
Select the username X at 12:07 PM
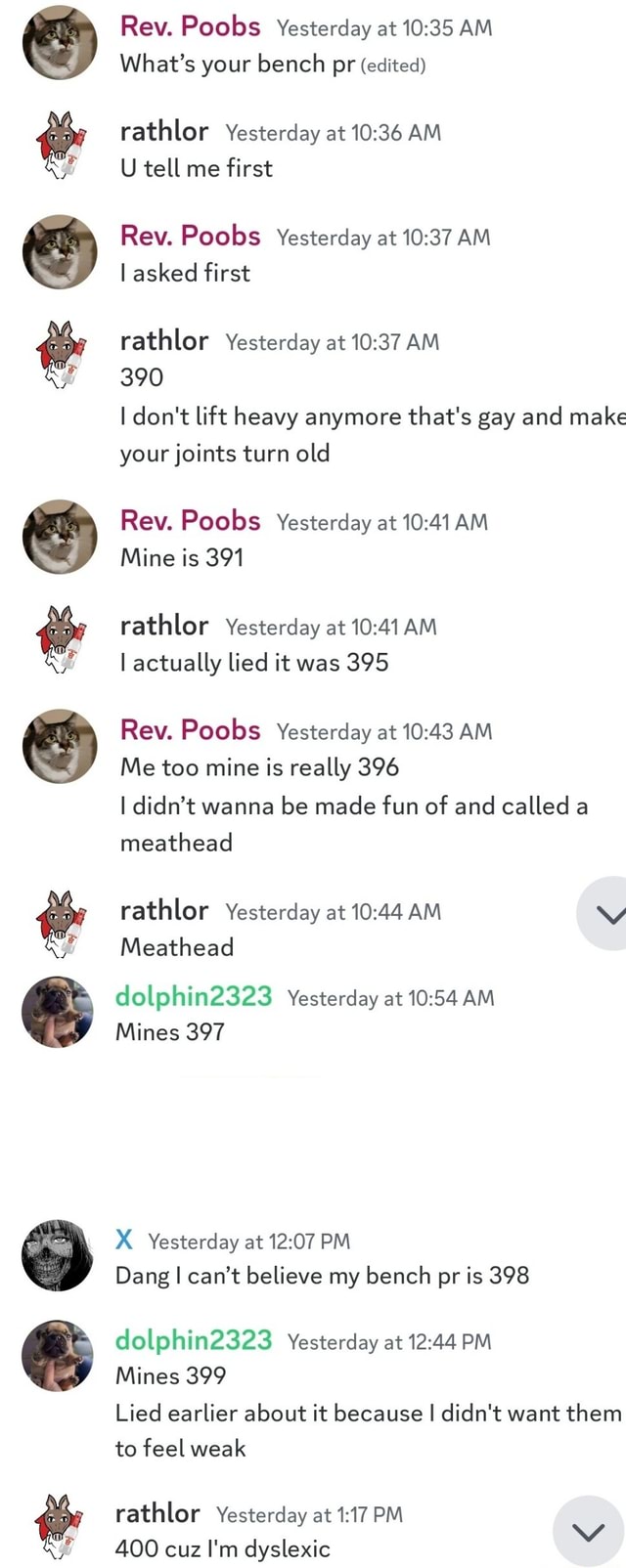pos(124,1241)
